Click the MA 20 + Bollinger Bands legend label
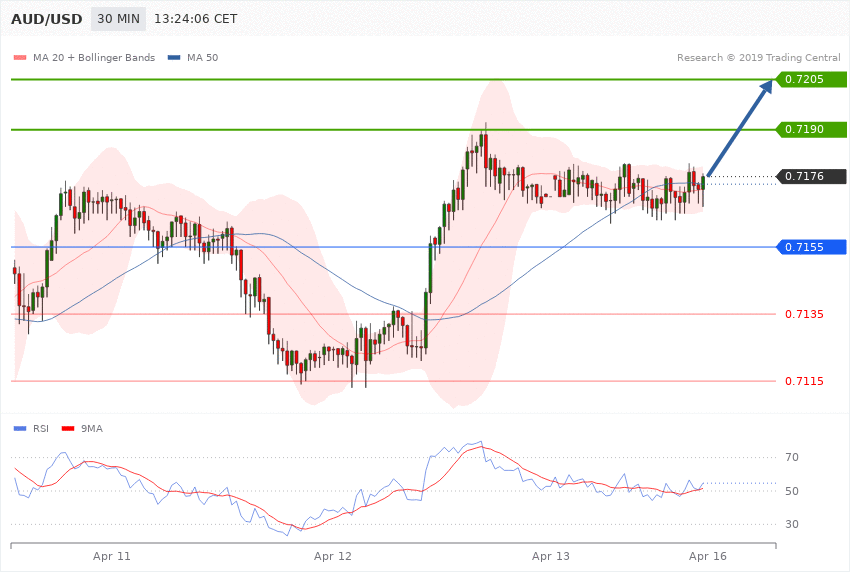 pyautogui.click(x=94, y=57)
